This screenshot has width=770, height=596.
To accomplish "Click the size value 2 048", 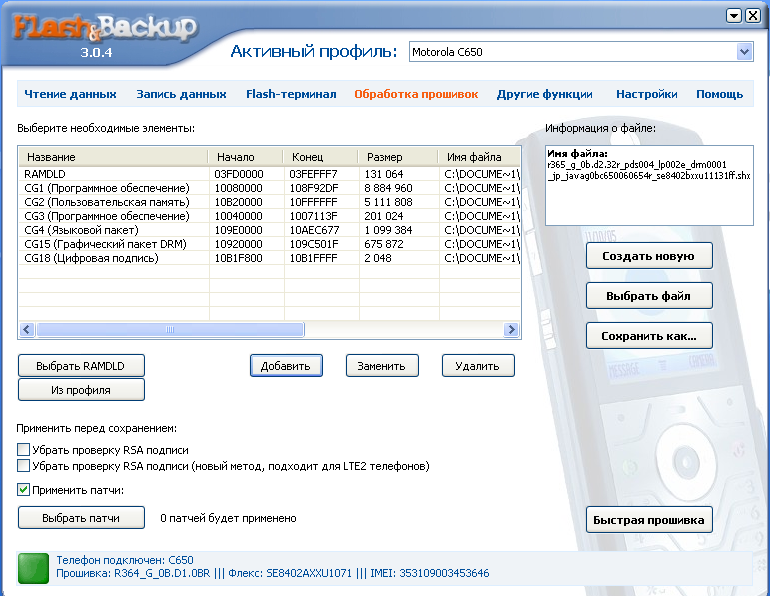I will 378,258.
